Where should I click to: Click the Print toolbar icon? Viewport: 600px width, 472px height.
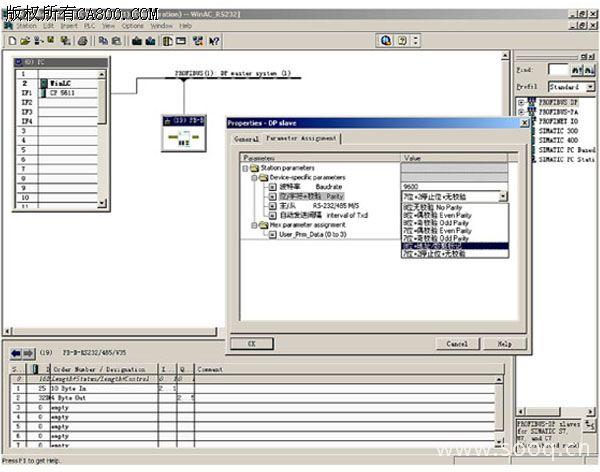(83, 41)
